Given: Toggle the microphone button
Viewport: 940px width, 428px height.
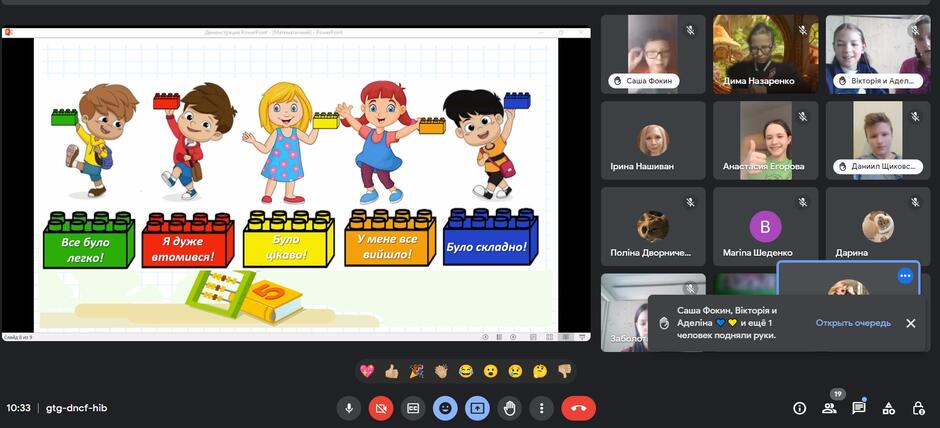Looking at the screenshot, I should pyautogui.click(x=348, y=408).
